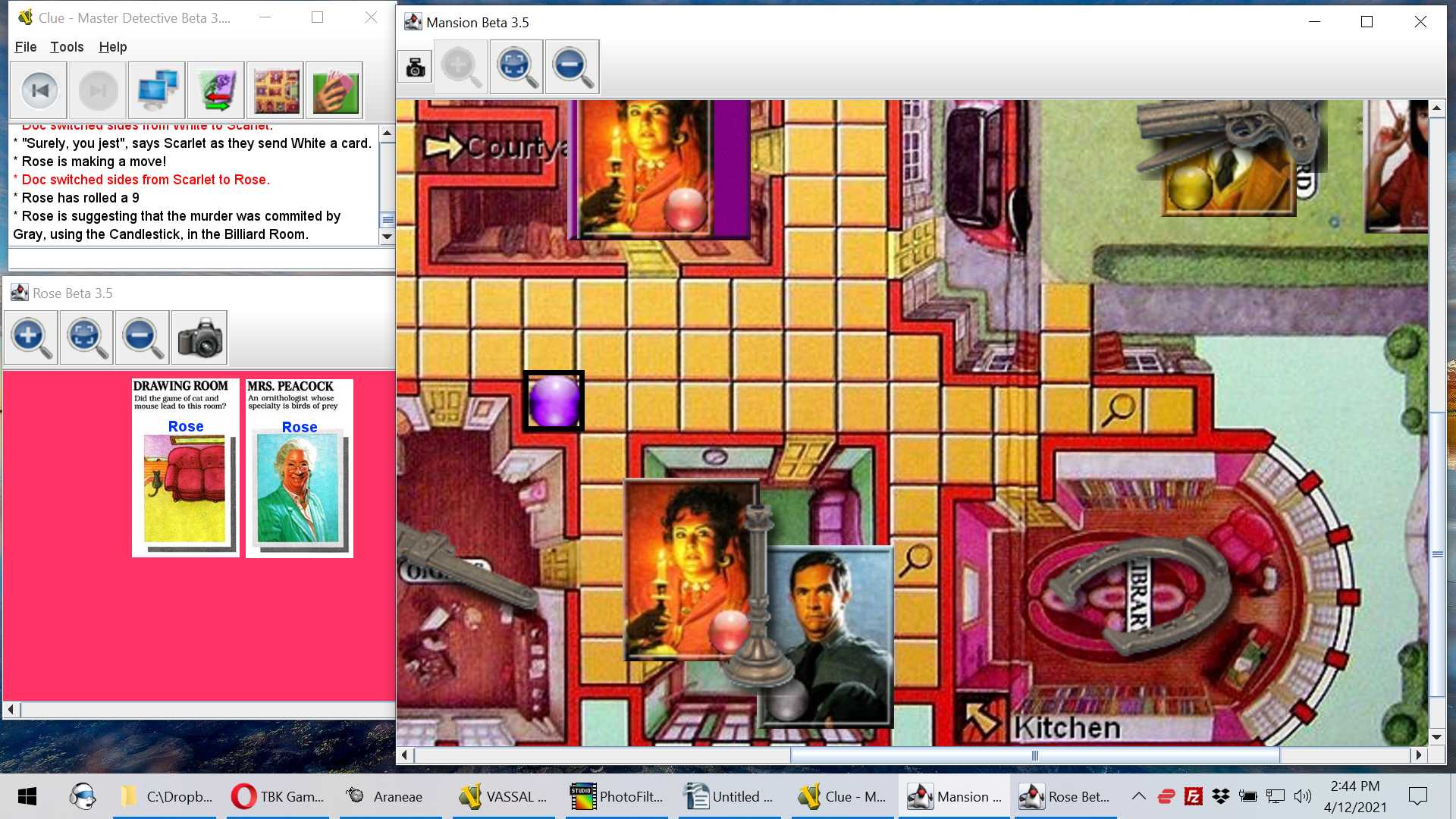Click the yellow pawn portrait near the revolver
Screen dimensions: 1456x819
pyautogui.click(x=1228, y=182)
